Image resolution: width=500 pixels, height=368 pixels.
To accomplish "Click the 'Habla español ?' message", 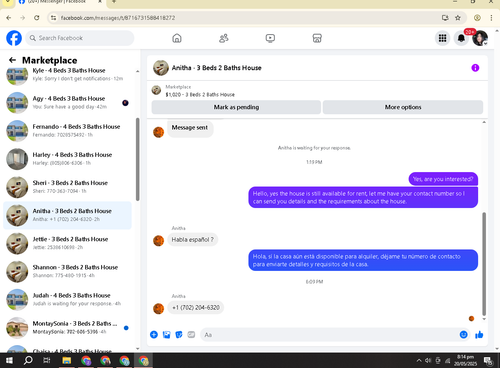I will tap(193, 239).
